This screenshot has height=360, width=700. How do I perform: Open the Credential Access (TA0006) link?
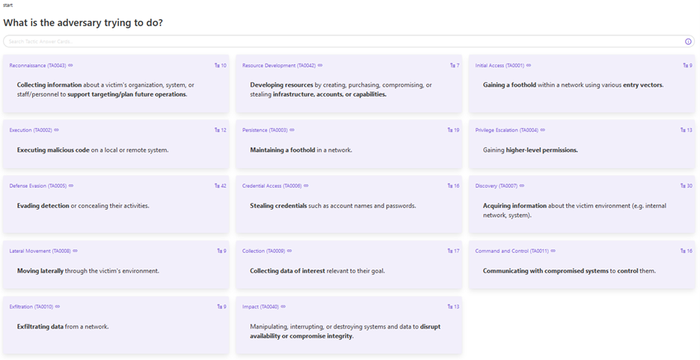272,186
